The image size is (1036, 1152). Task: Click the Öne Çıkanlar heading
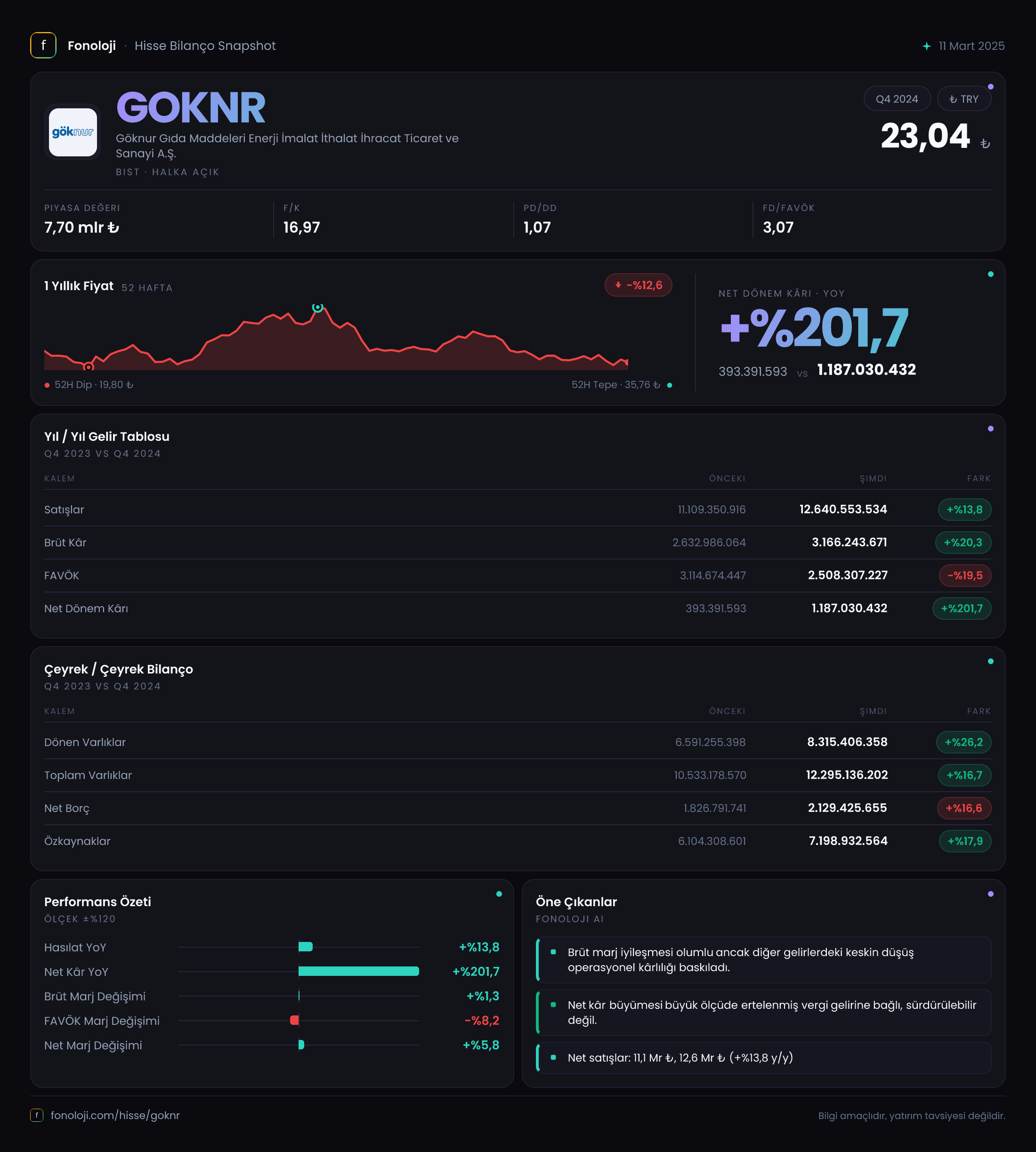(576, 902)
